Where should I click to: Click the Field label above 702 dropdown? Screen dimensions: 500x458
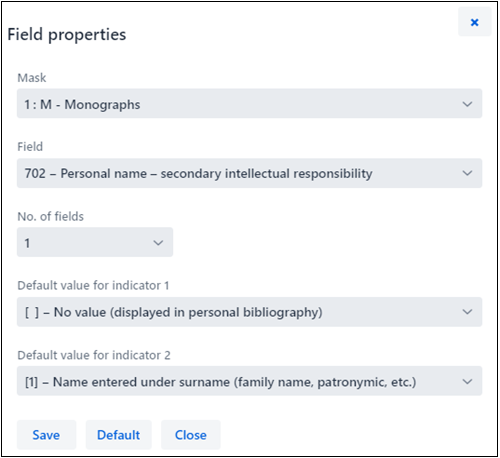[30, 147]
